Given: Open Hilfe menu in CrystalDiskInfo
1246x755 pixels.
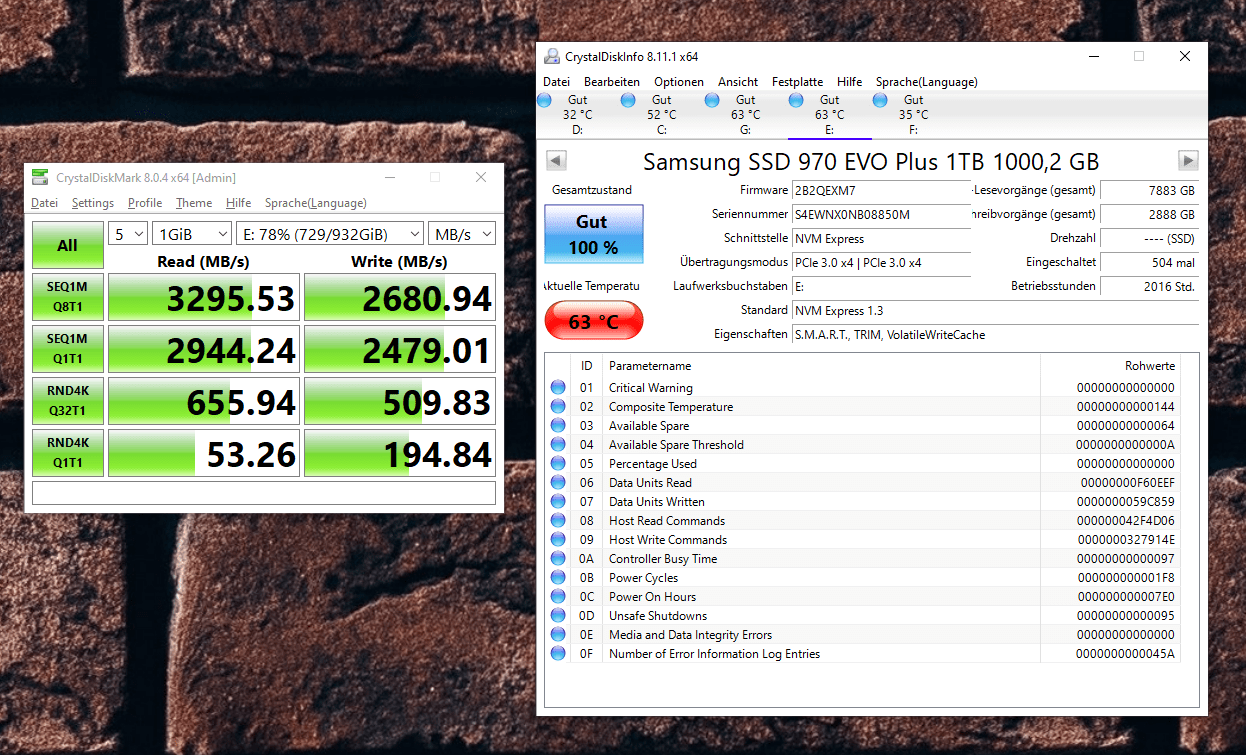Looking at the screenshot, I should coord(850,82).
